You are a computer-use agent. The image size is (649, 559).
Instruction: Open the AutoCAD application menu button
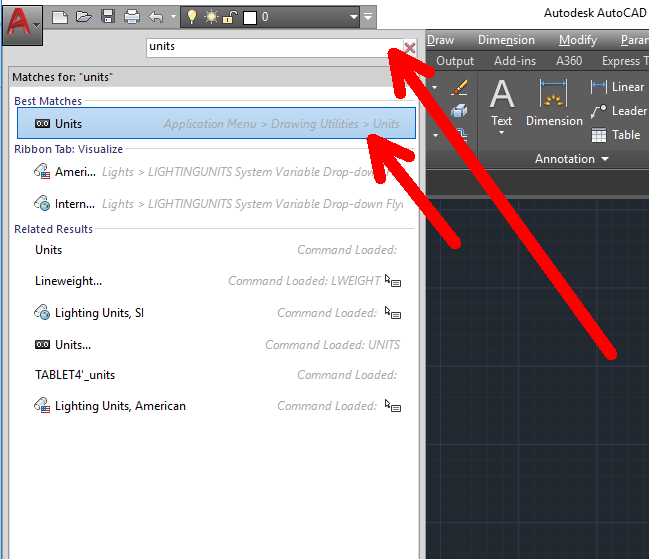coord(22,24)
